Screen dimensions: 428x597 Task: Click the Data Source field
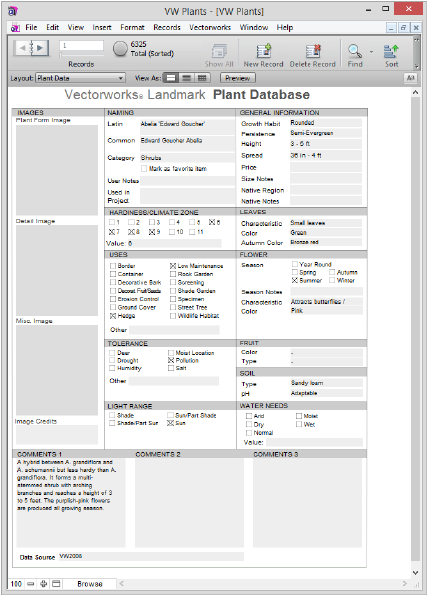pos(151,556)
